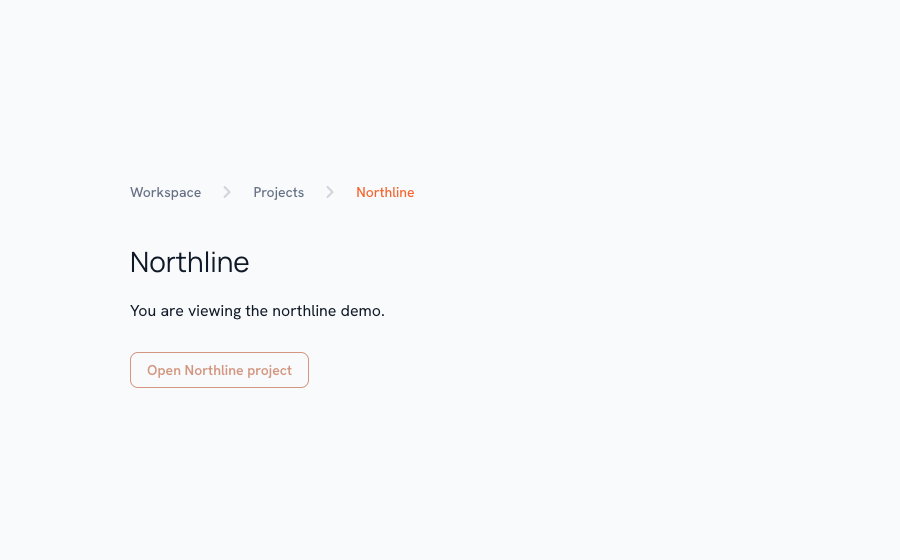This screenshot has width=900, height=560.
Task: Click the word 'Workspace' in navigation path
Action: click(165, 192)
